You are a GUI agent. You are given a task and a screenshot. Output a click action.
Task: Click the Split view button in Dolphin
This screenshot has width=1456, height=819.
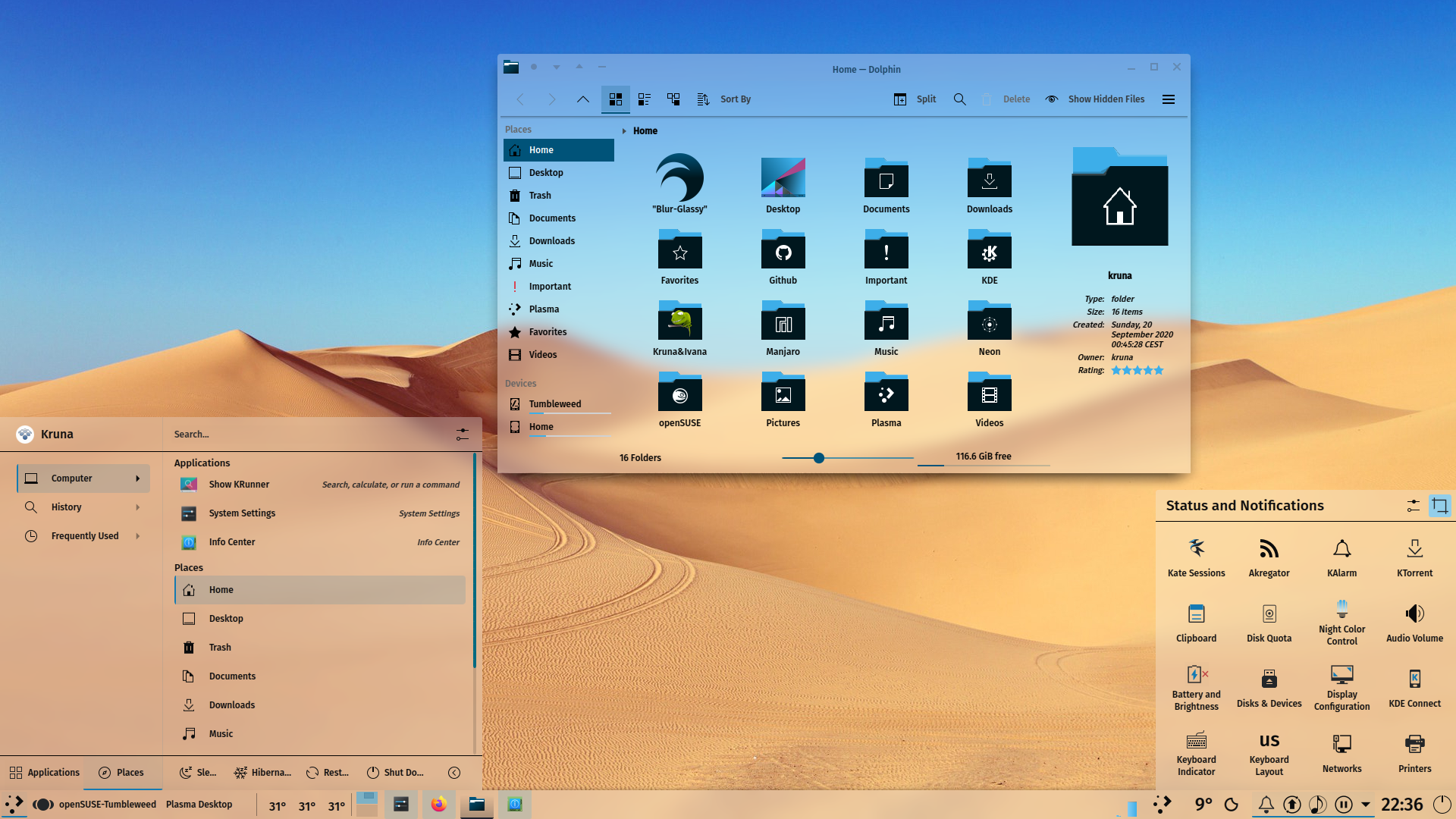pyautogui.click(x=915, y=99)
